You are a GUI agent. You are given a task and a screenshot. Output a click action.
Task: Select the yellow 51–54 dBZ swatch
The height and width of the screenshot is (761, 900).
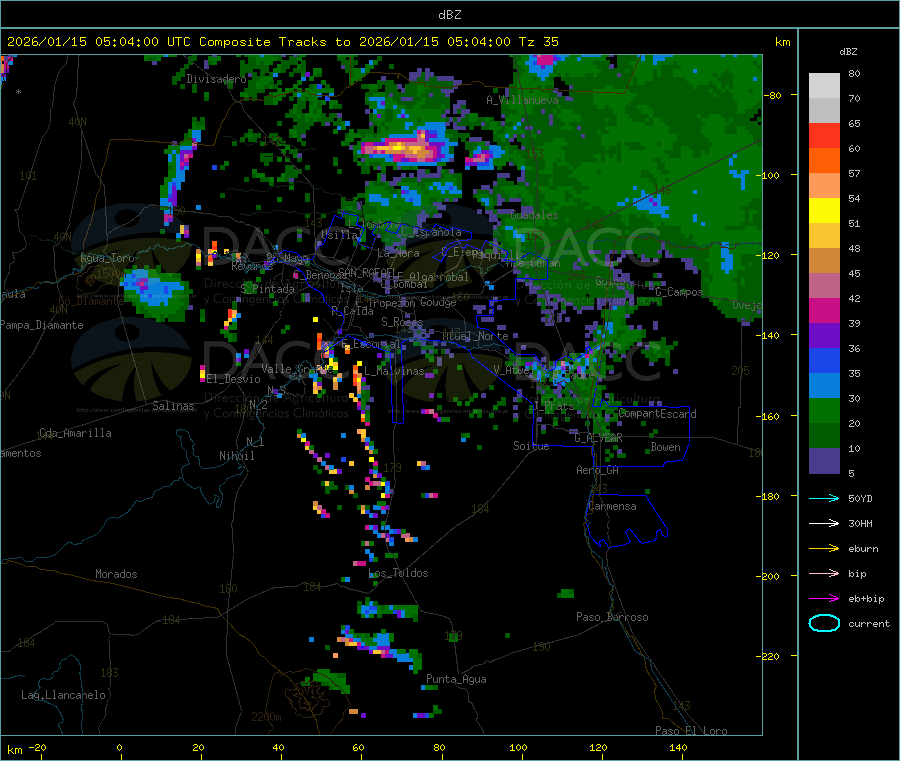(824, 211)
